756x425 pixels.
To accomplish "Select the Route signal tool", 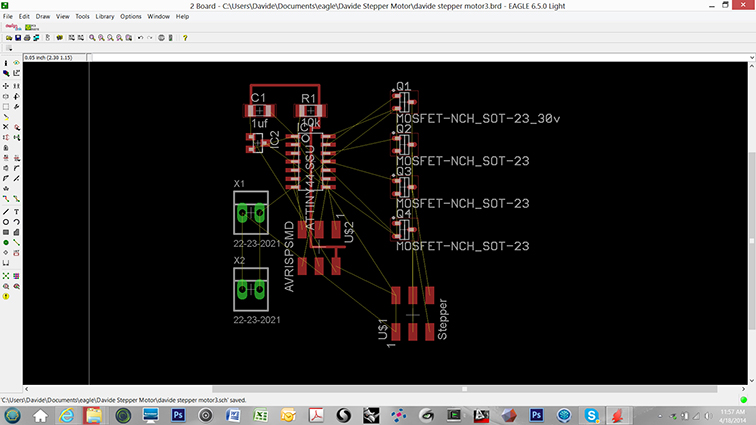I will (x=6, y=199).
